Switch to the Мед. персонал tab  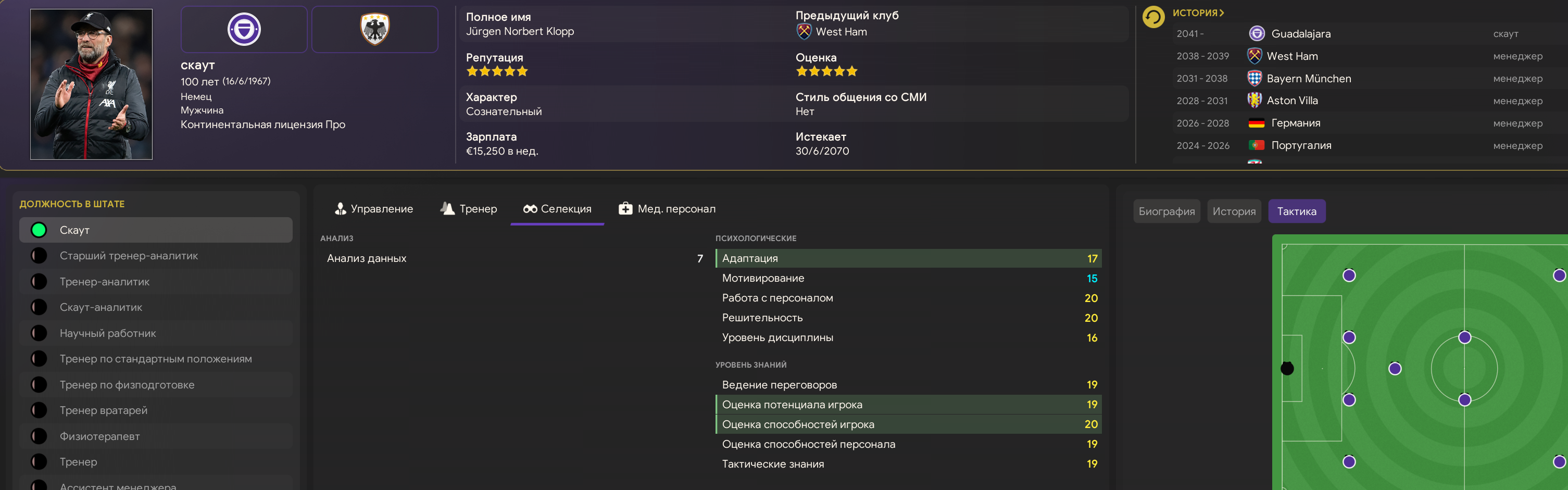pos(667,209)
